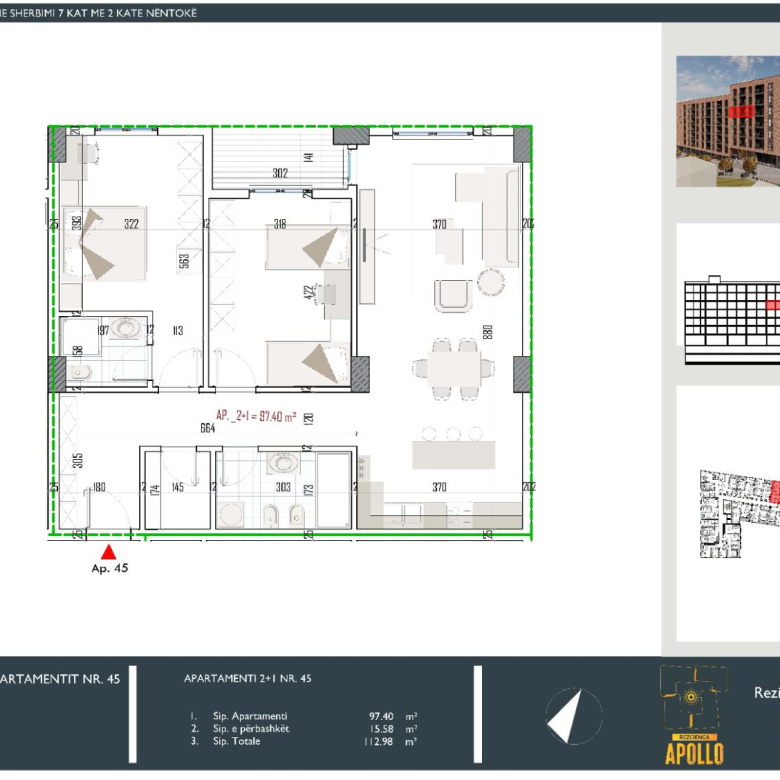Select the Sip. Totale 112.98 row
The width and height of the screenshot is (780, 780).
[302, 741]
